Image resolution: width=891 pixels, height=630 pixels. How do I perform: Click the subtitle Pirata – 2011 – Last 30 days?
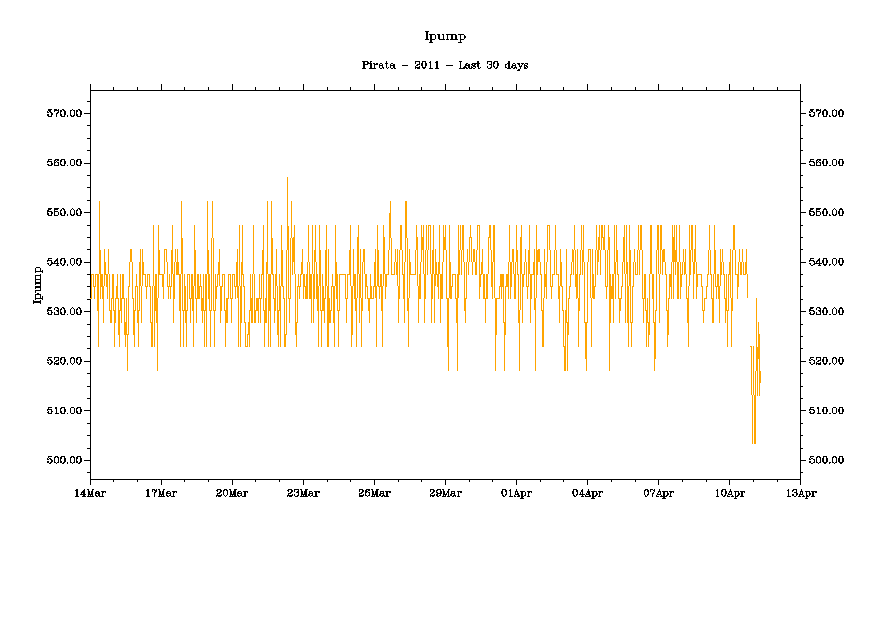click(x=445, y=65)
